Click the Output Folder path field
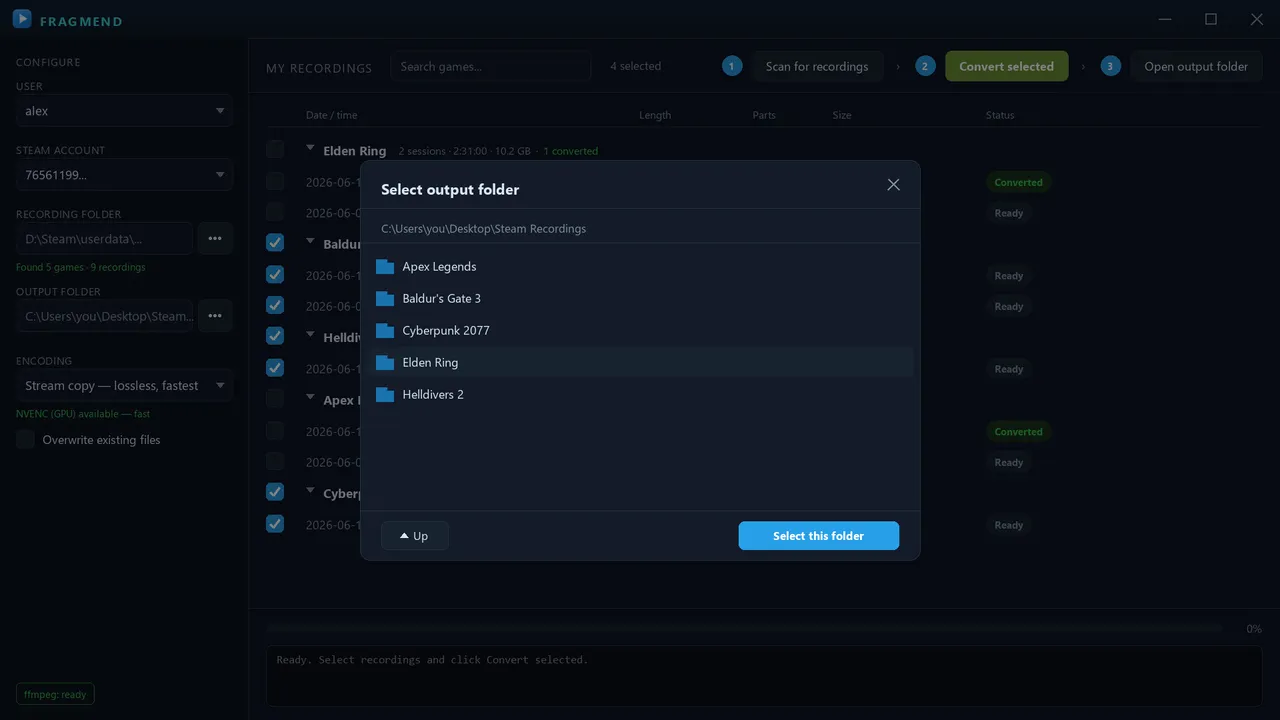 [x=104, y=316]
